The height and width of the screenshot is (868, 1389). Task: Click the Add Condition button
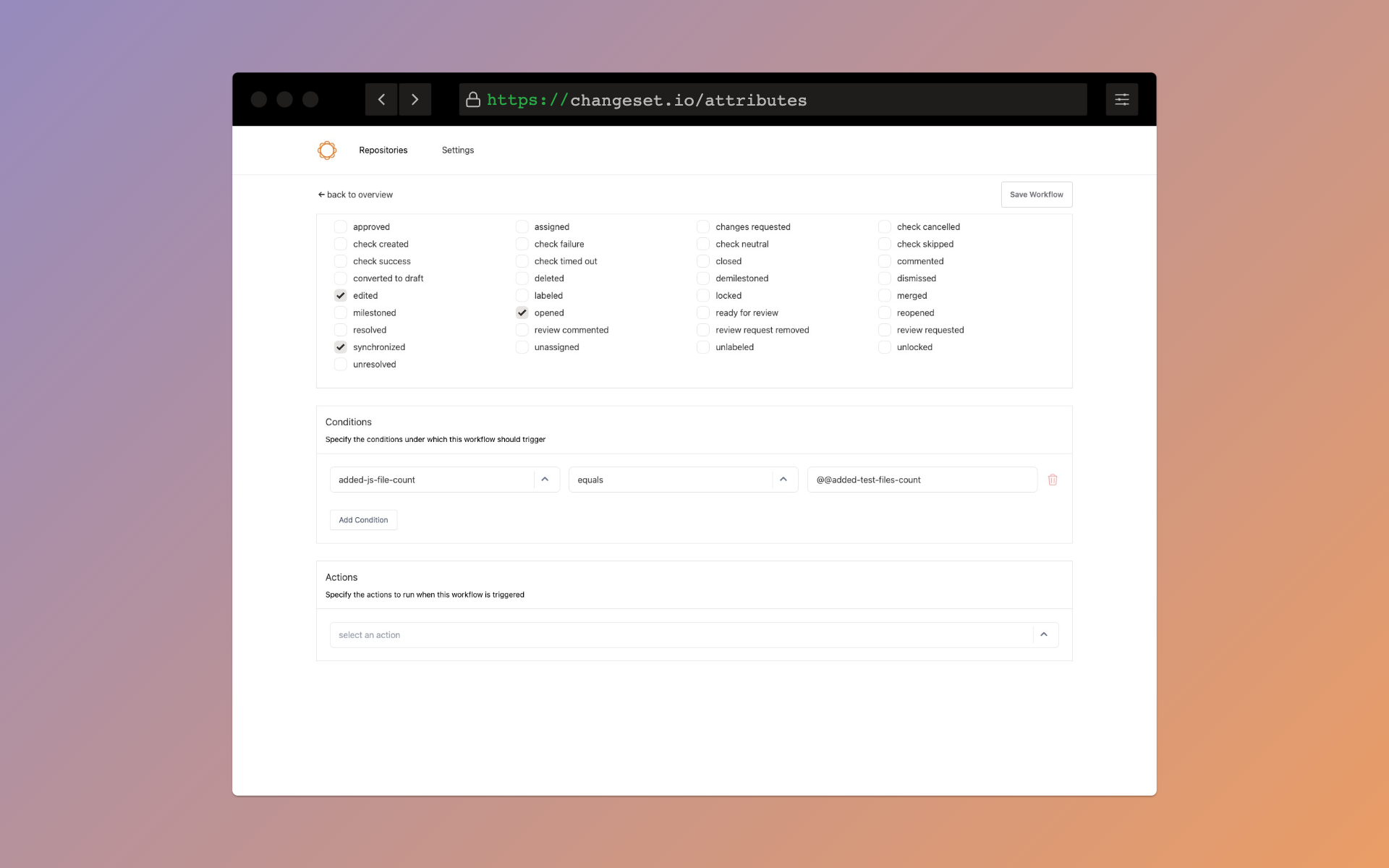point(363,519)
